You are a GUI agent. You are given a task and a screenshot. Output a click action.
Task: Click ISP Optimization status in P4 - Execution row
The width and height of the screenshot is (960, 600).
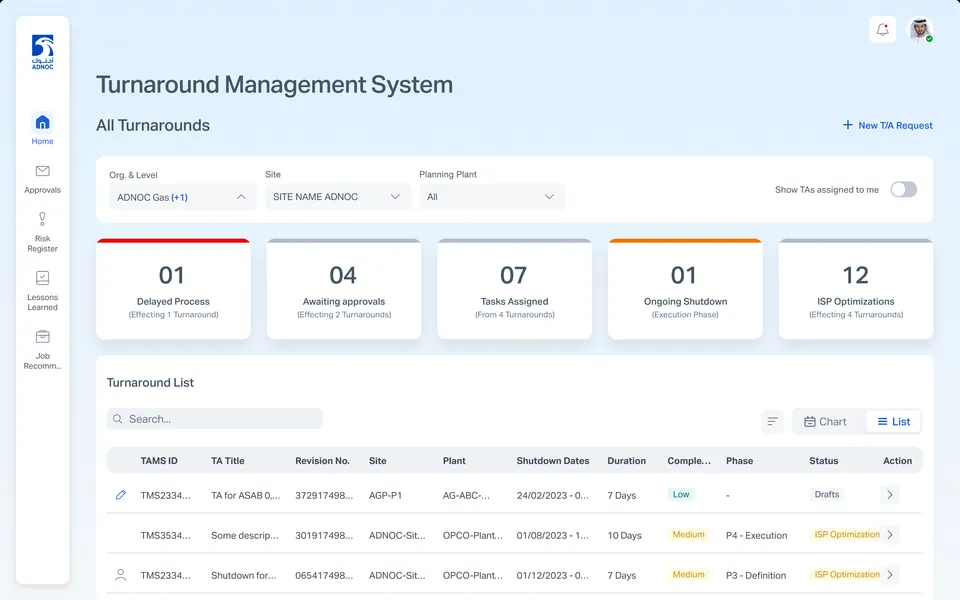847,534
